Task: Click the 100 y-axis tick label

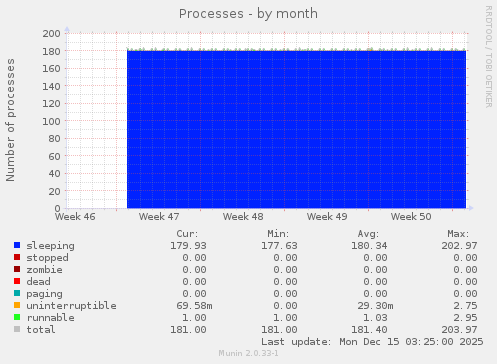Action: click(51, 121)
